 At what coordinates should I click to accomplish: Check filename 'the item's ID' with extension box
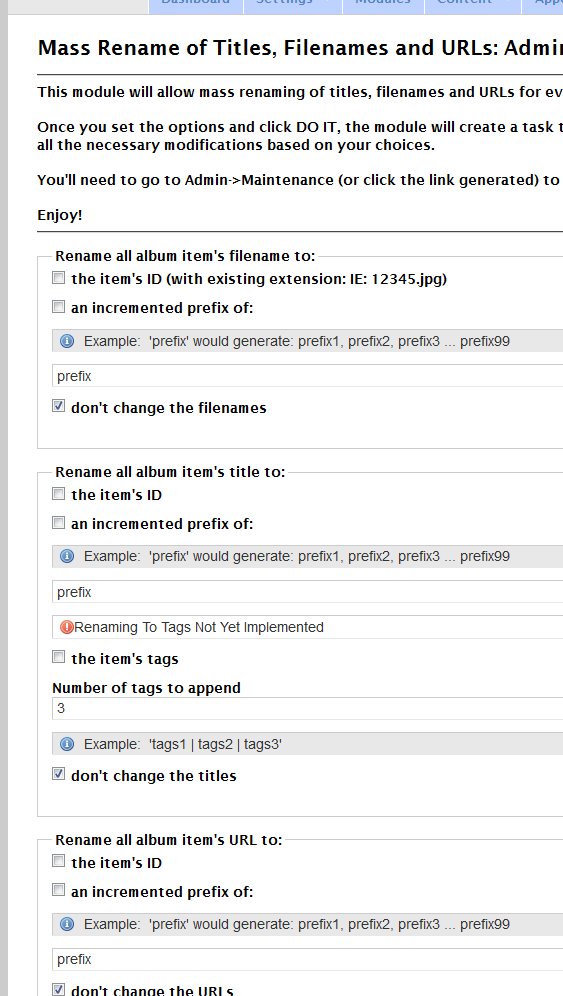click(58, 278)
